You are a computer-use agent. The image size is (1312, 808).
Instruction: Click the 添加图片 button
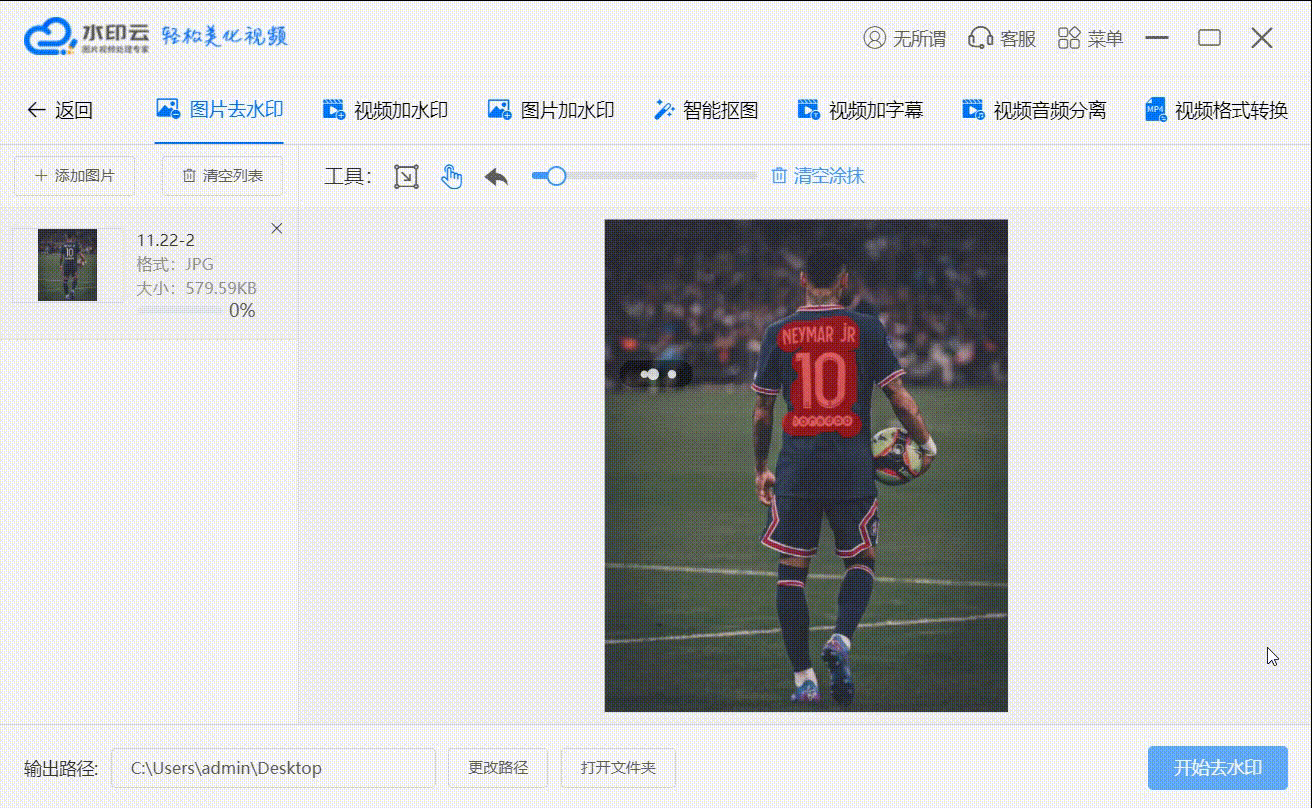tap(75, 176)
